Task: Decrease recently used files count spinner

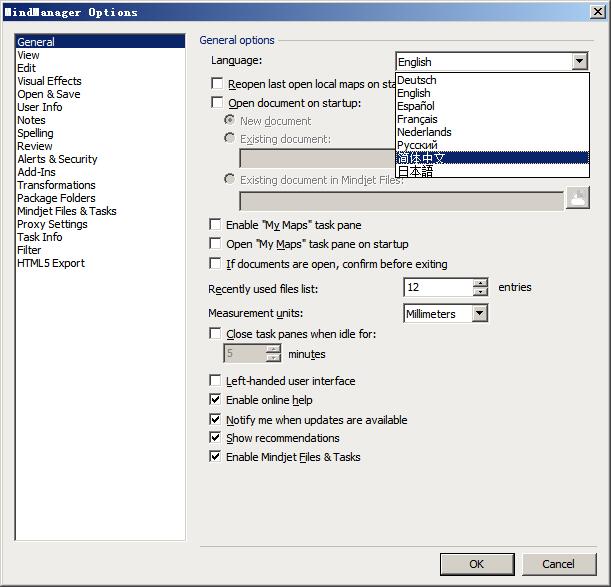Action: tap(480, 292)
